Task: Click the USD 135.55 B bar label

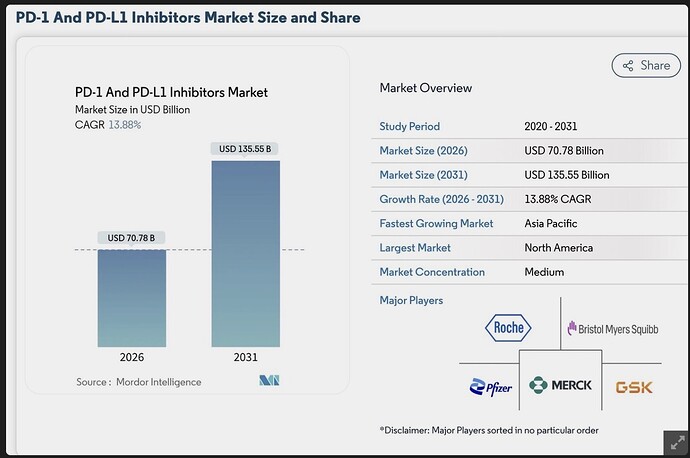Action: coord(245,149)
